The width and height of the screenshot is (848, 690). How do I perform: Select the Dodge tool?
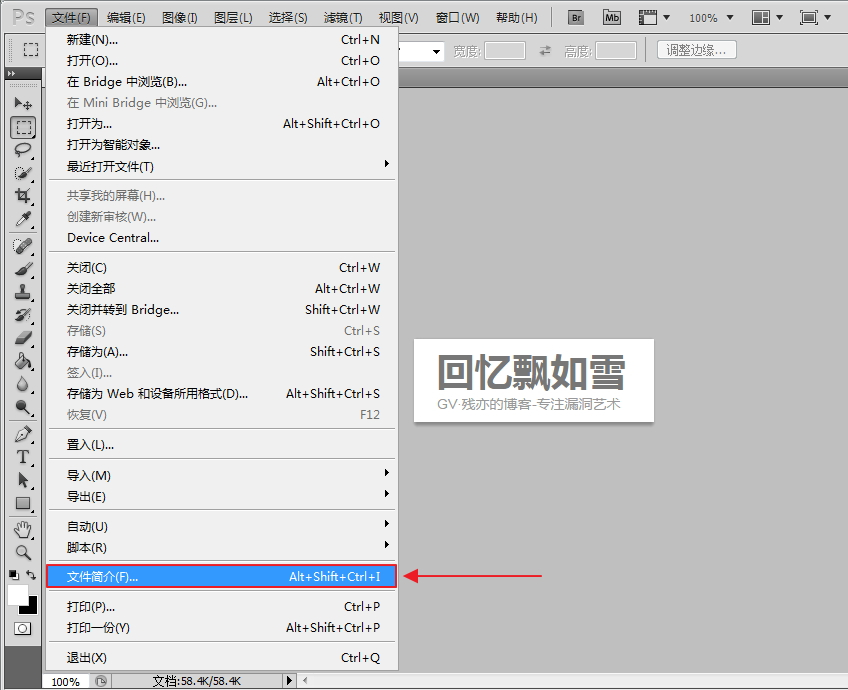pos(23,407)
